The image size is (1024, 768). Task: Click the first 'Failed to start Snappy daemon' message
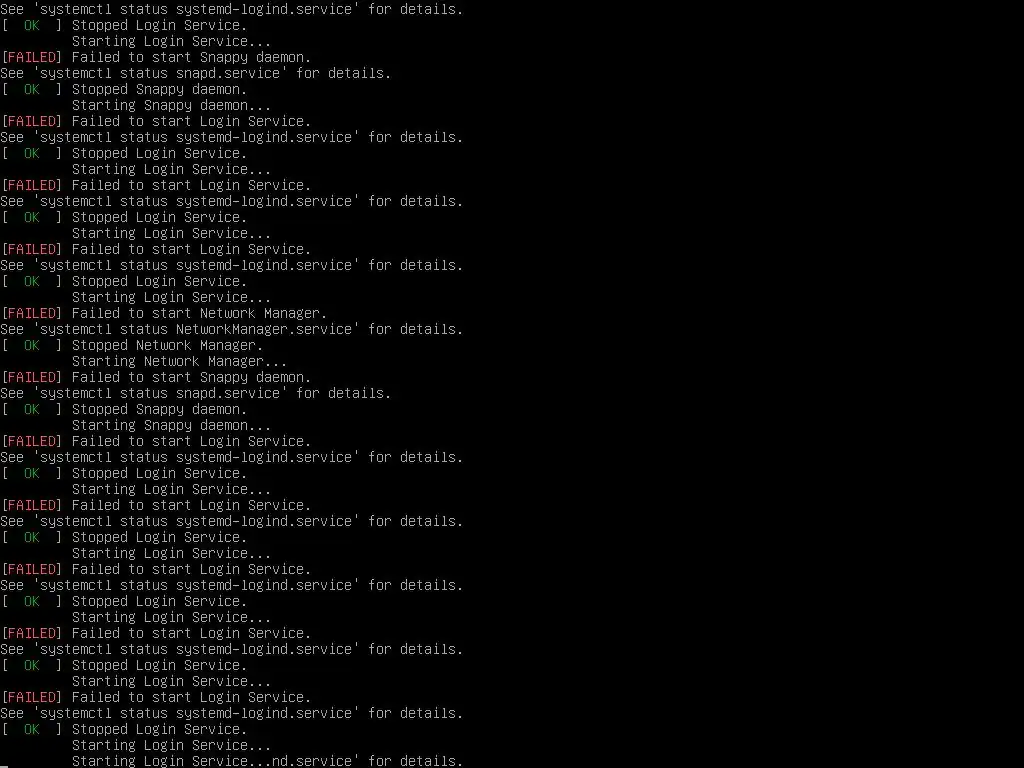pyautogui.click(x=191, y=57)
